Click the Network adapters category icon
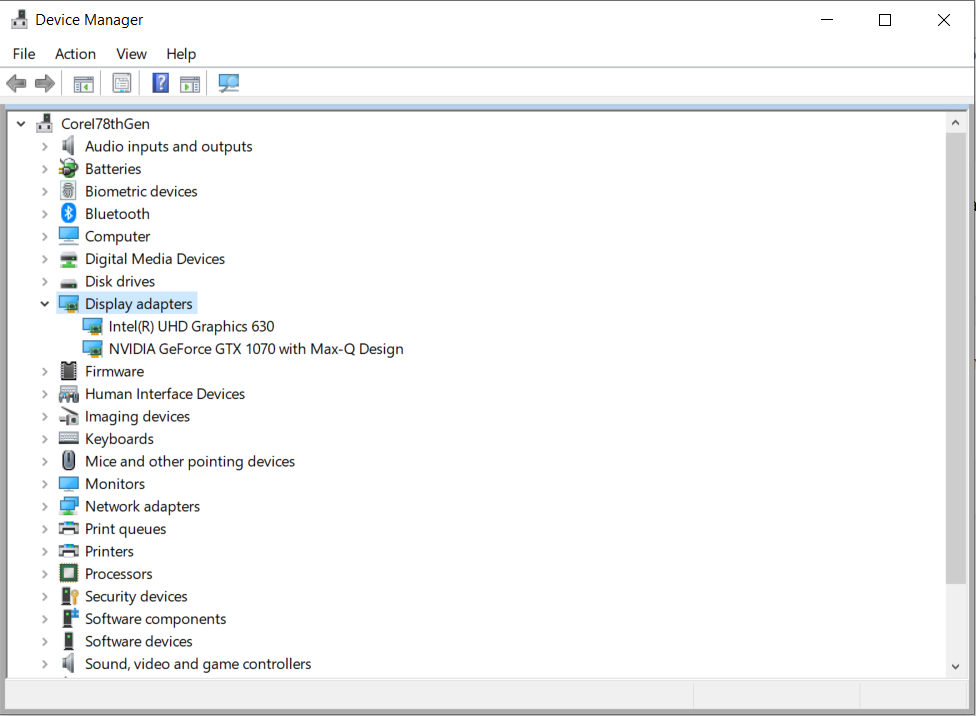 coord(68,506)
